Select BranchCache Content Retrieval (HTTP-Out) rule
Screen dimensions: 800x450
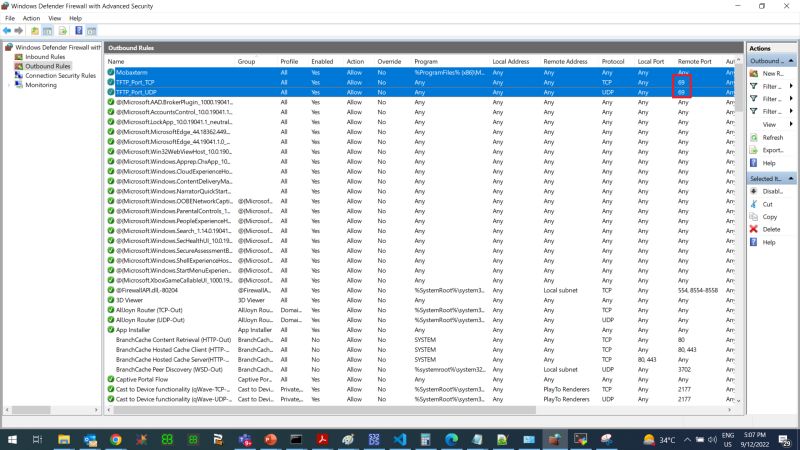[x=420, y=340]
